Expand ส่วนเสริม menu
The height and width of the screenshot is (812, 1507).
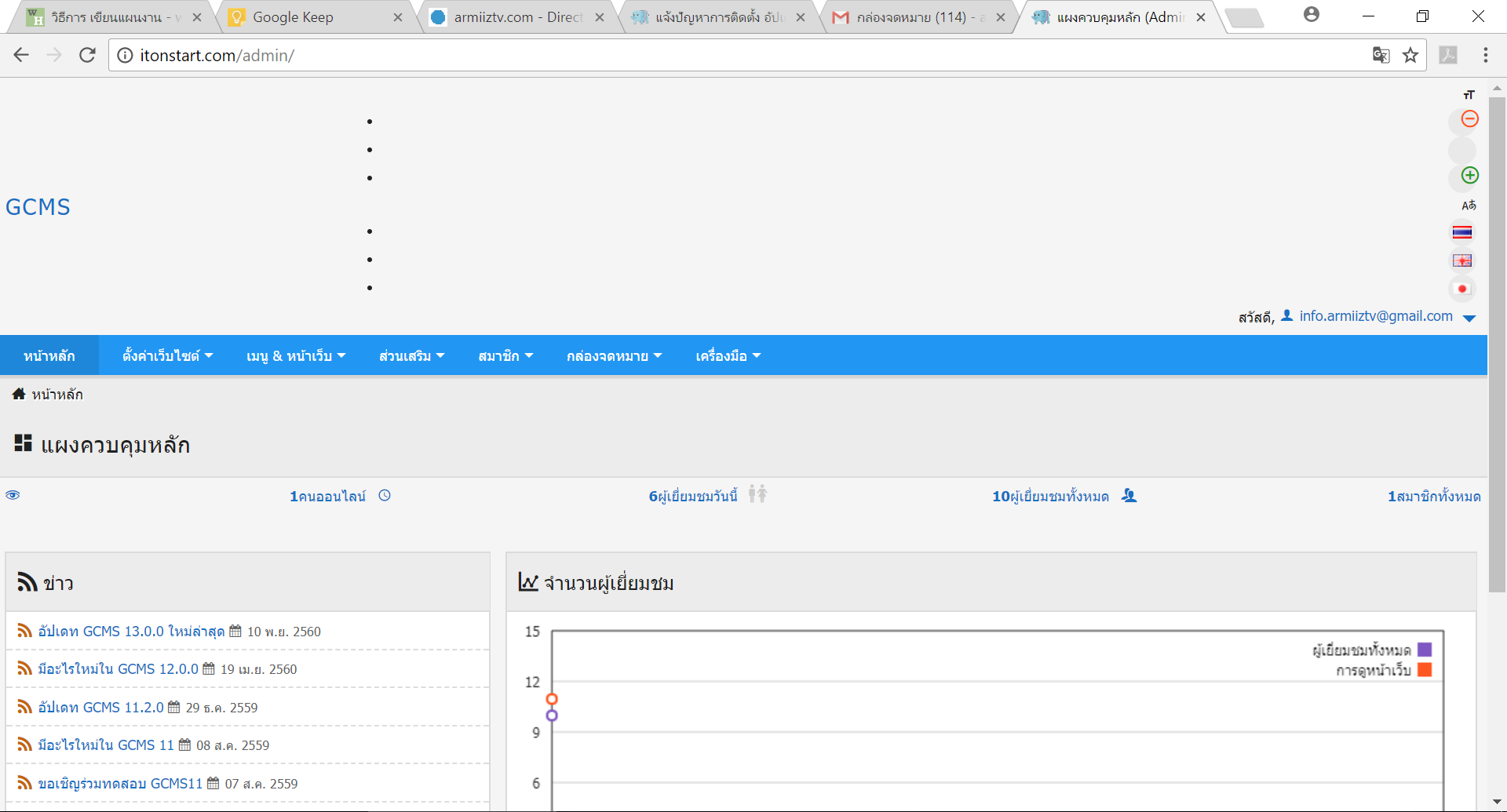pyautogui.click(x=411, y=356)
